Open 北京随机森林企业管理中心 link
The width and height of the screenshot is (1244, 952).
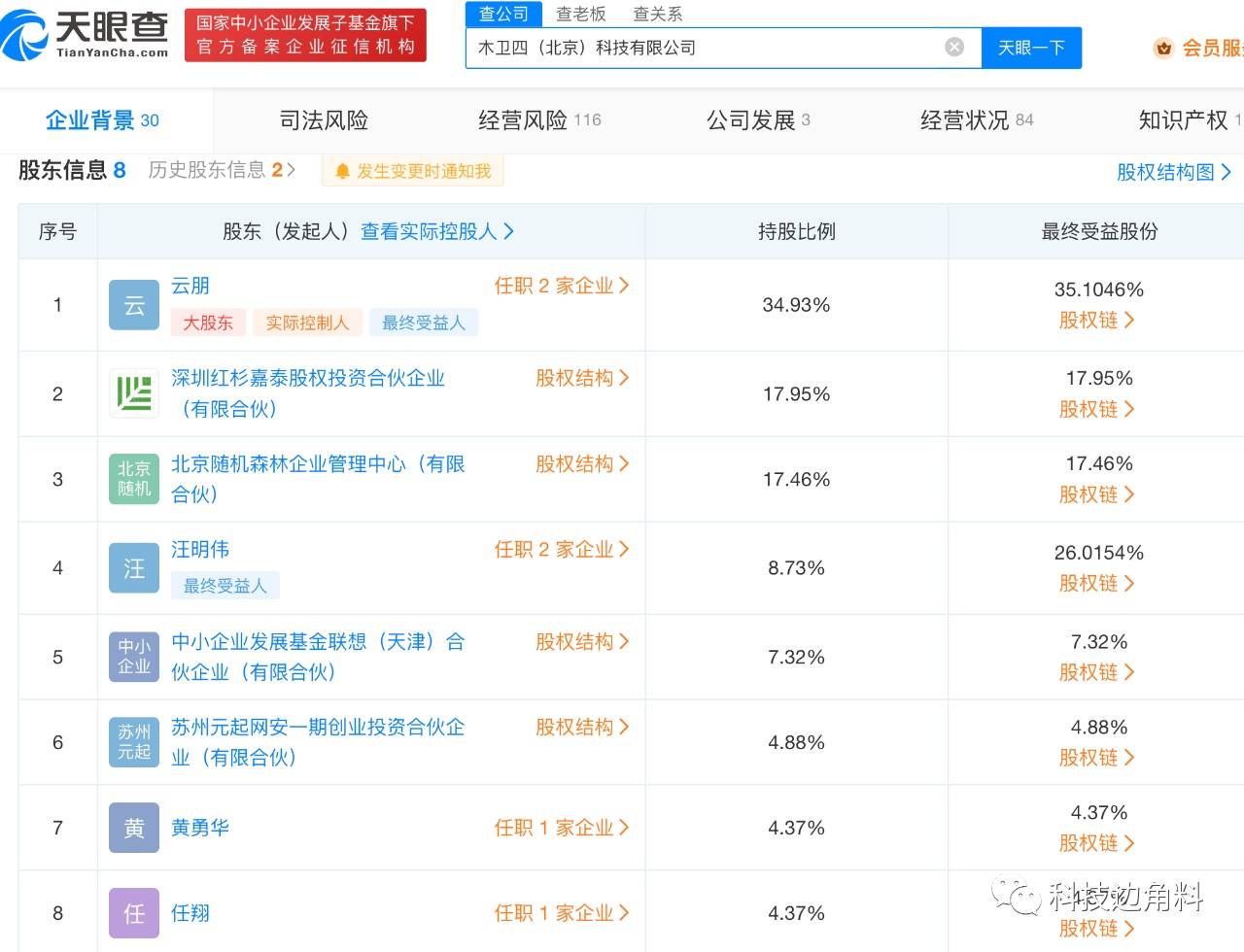(318, 479)
